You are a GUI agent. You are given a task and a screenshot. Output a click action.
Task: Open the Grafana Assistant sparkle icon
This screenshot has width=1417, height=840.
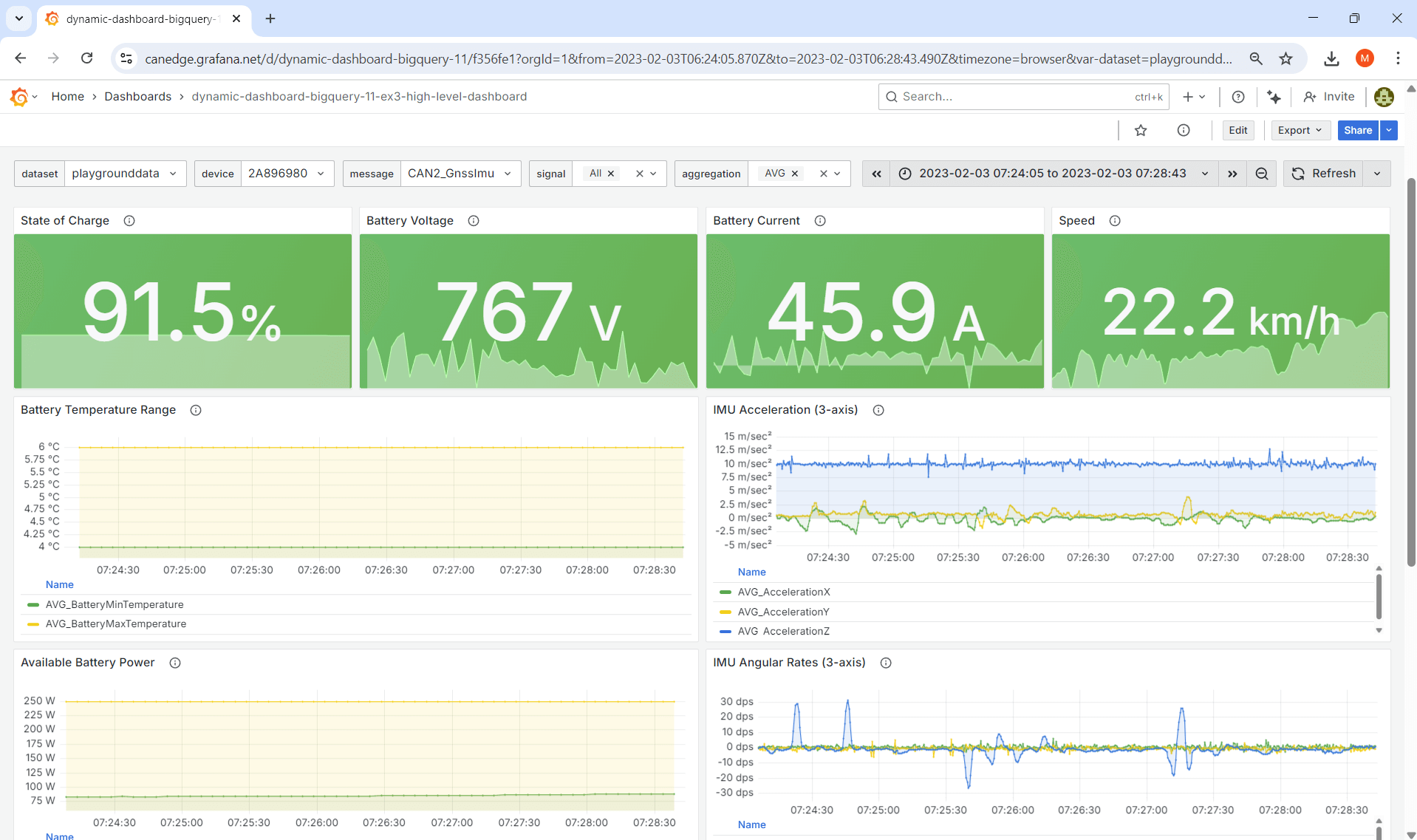pos(1274,97)
